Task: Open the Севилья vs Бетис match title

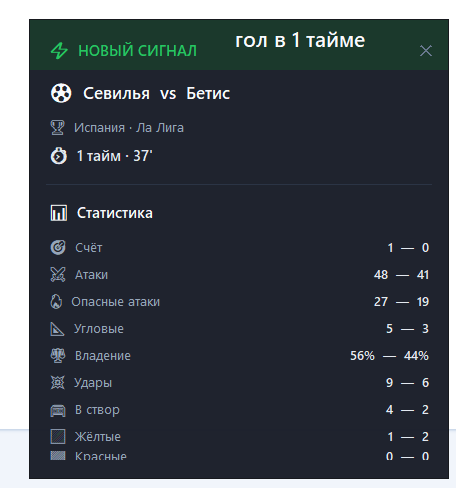Action: (157, 93)
